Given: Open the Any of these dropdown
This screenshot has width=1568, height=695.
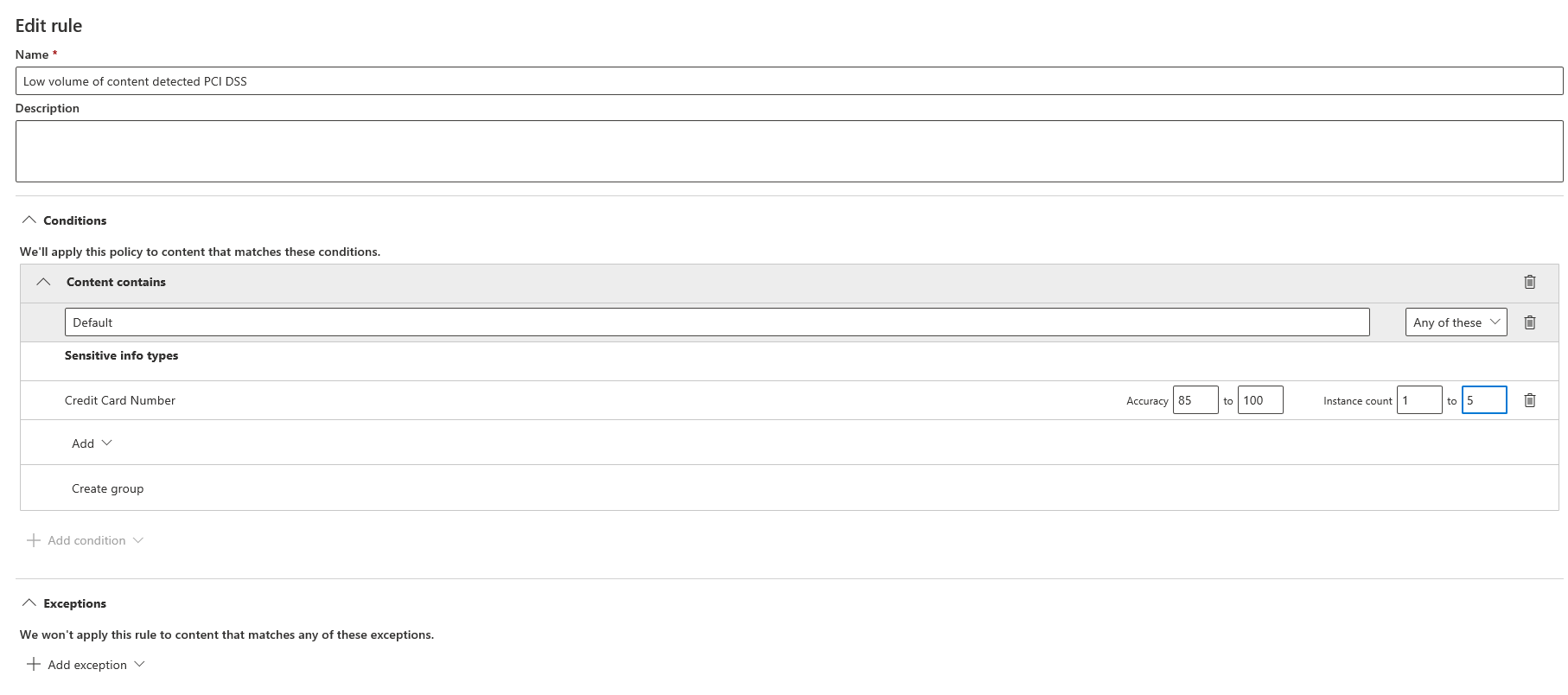Looking at the screenshot, I should pos(1456,322).
